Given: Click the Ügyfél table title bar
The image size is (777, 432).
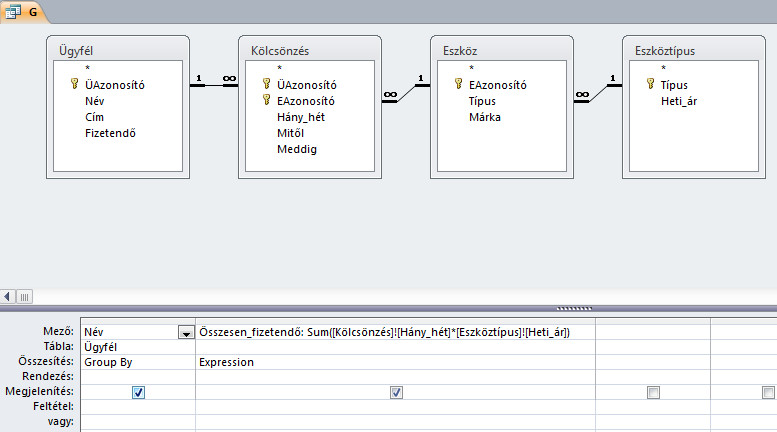Looking at the screenshot, I should click(x=117, y=49).
